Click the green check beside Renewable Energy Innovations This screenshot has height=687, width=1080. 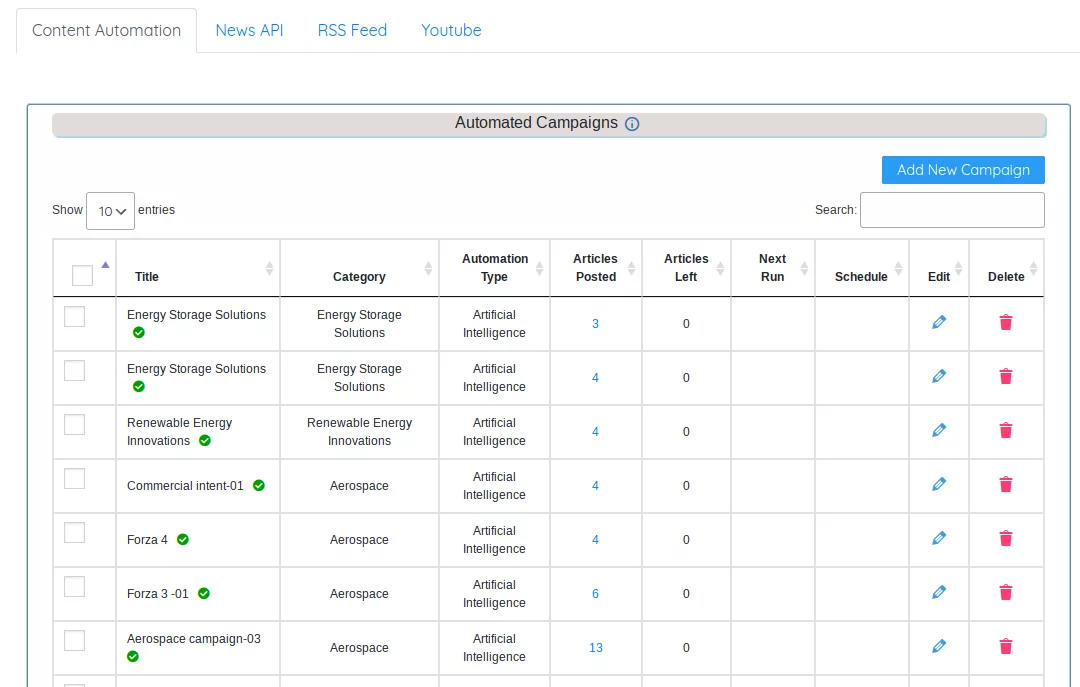point(205,440)
